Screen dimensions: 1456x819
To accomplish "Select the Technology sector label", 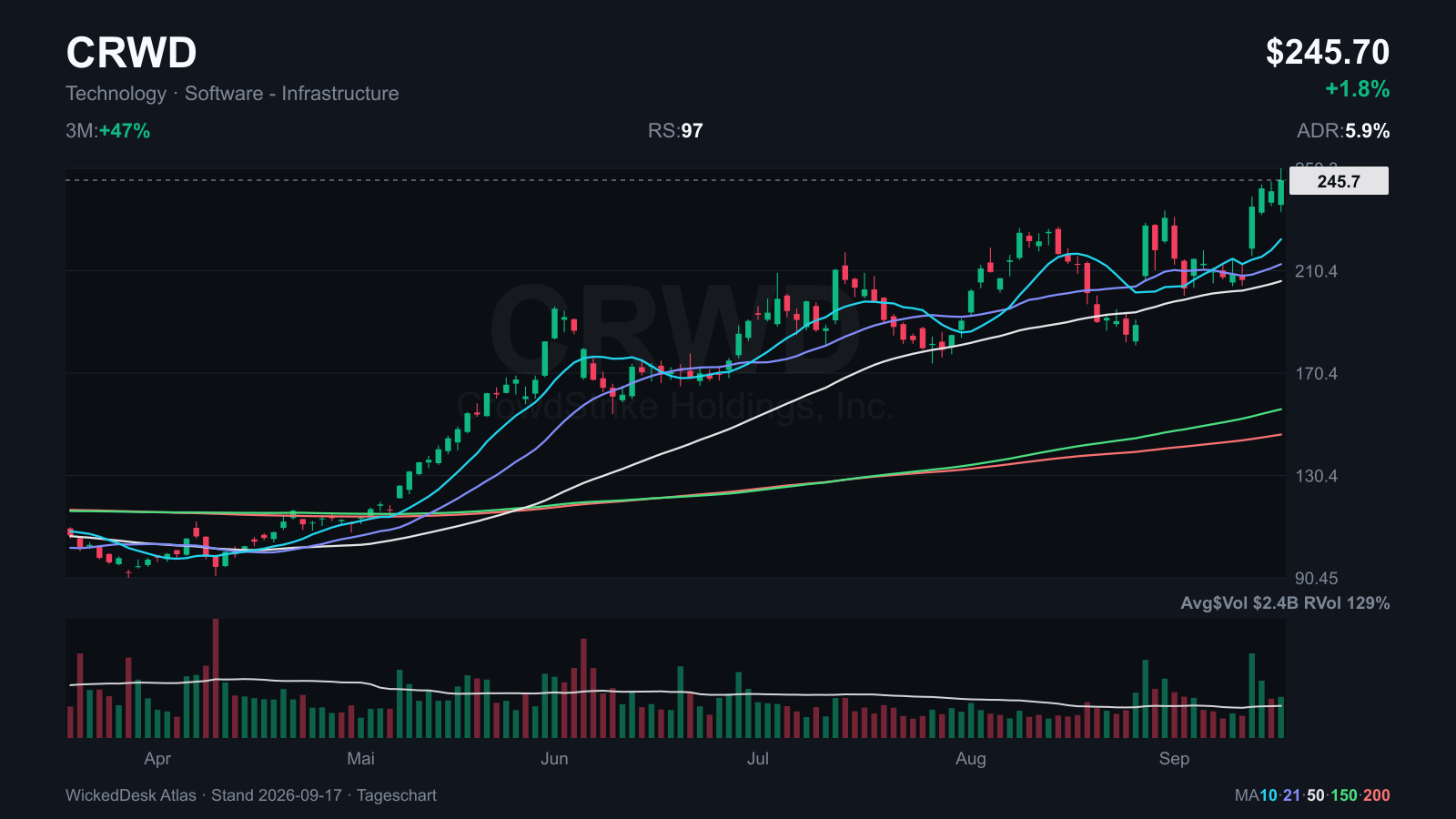I will click(116, 94).
